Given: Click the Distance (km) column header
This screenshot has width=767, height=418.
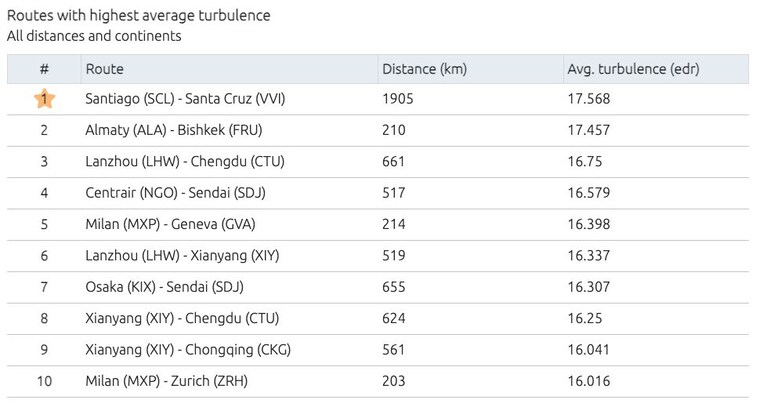Looking at the screenshot, I should [x=424, y=69].
